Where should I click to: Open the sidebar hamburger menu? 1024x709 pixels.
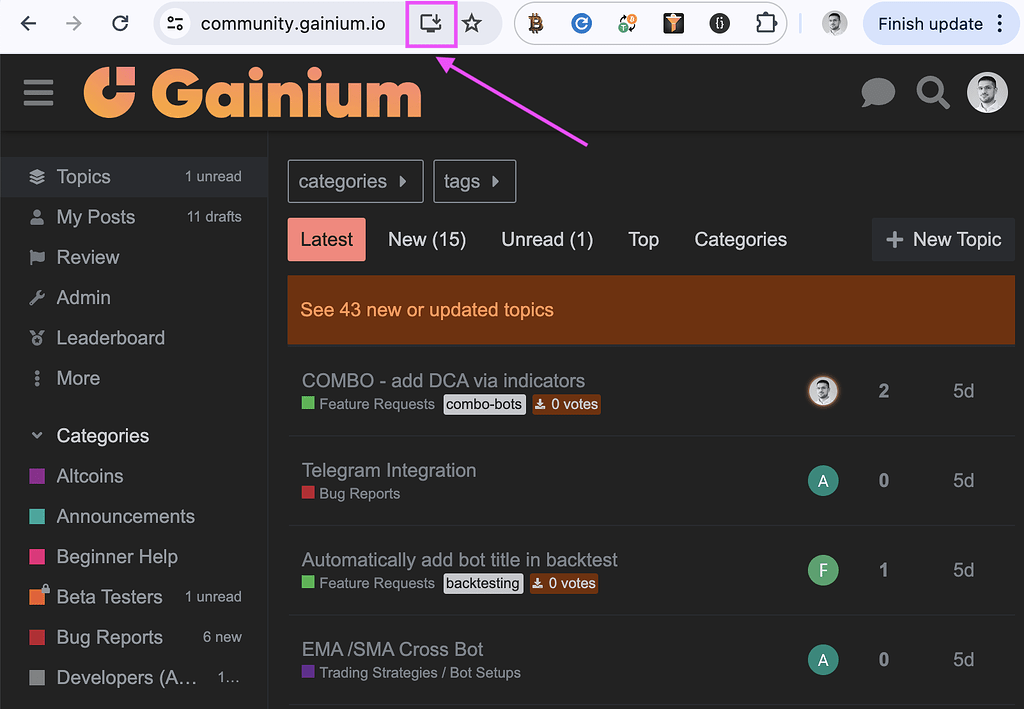point(37,93)
